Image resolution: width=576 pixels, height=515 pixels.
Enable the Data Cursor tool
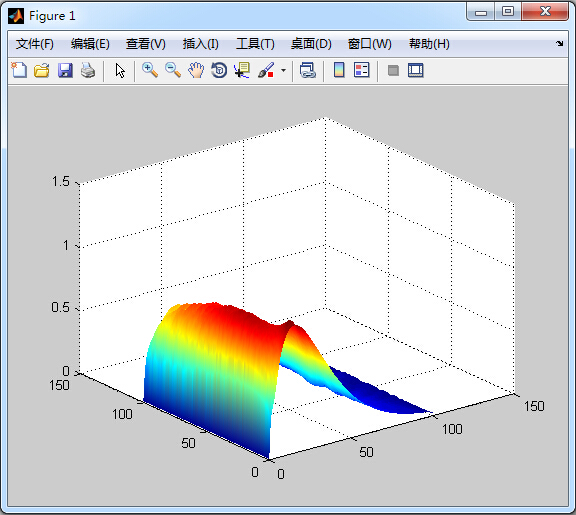(242, 70)
